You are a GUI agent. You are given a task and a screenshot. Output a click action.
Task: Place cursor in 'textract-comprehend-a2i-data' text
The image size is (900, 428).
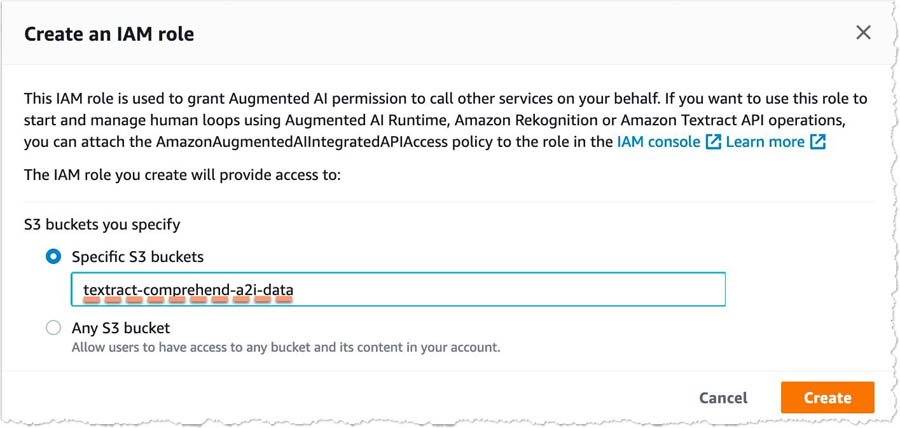(x=188, y=290)
